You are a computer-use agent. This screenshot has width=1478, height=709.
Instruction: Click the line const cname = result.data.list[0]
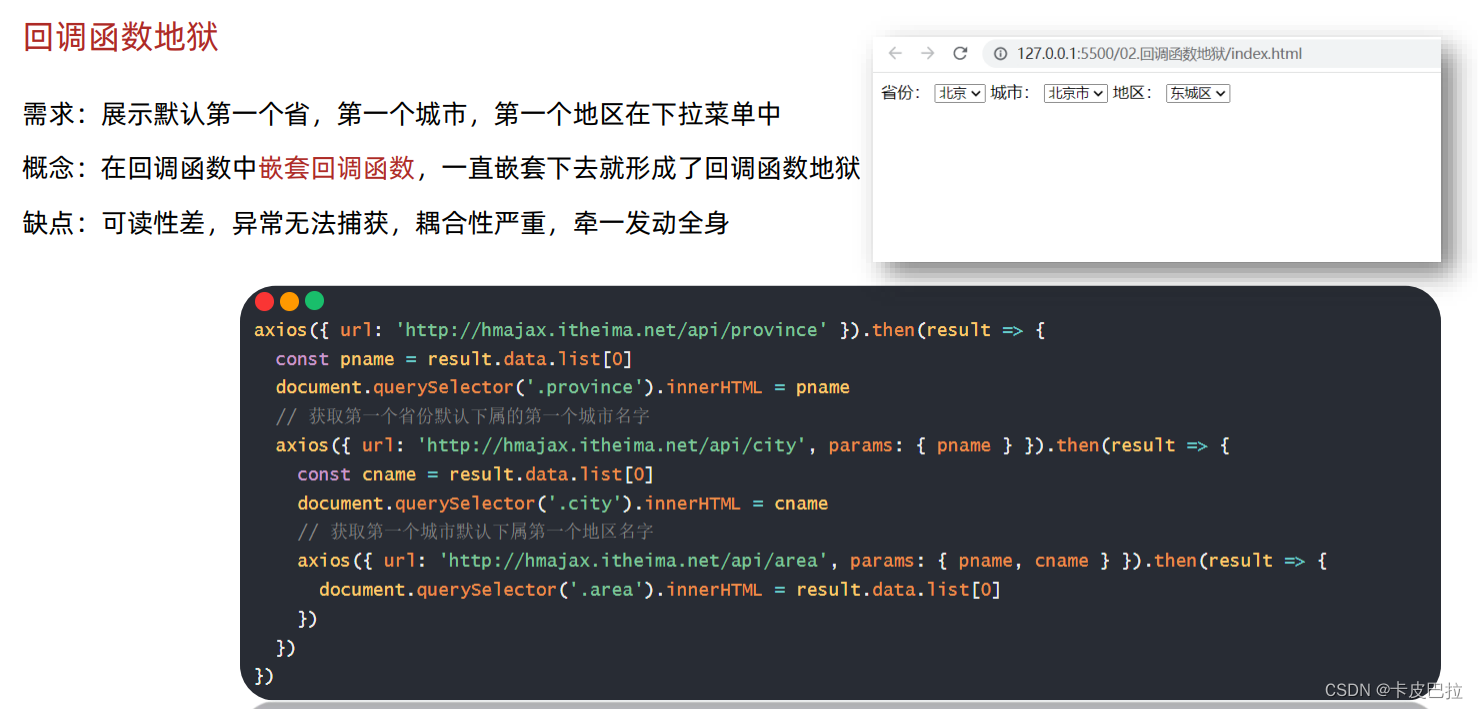[475, 474]
